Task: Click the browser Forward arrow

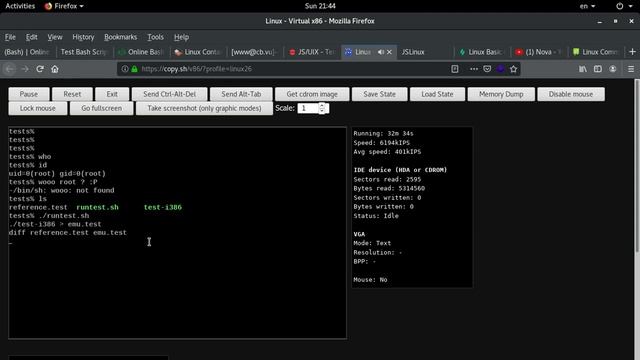Action: [x=25, y=69]
